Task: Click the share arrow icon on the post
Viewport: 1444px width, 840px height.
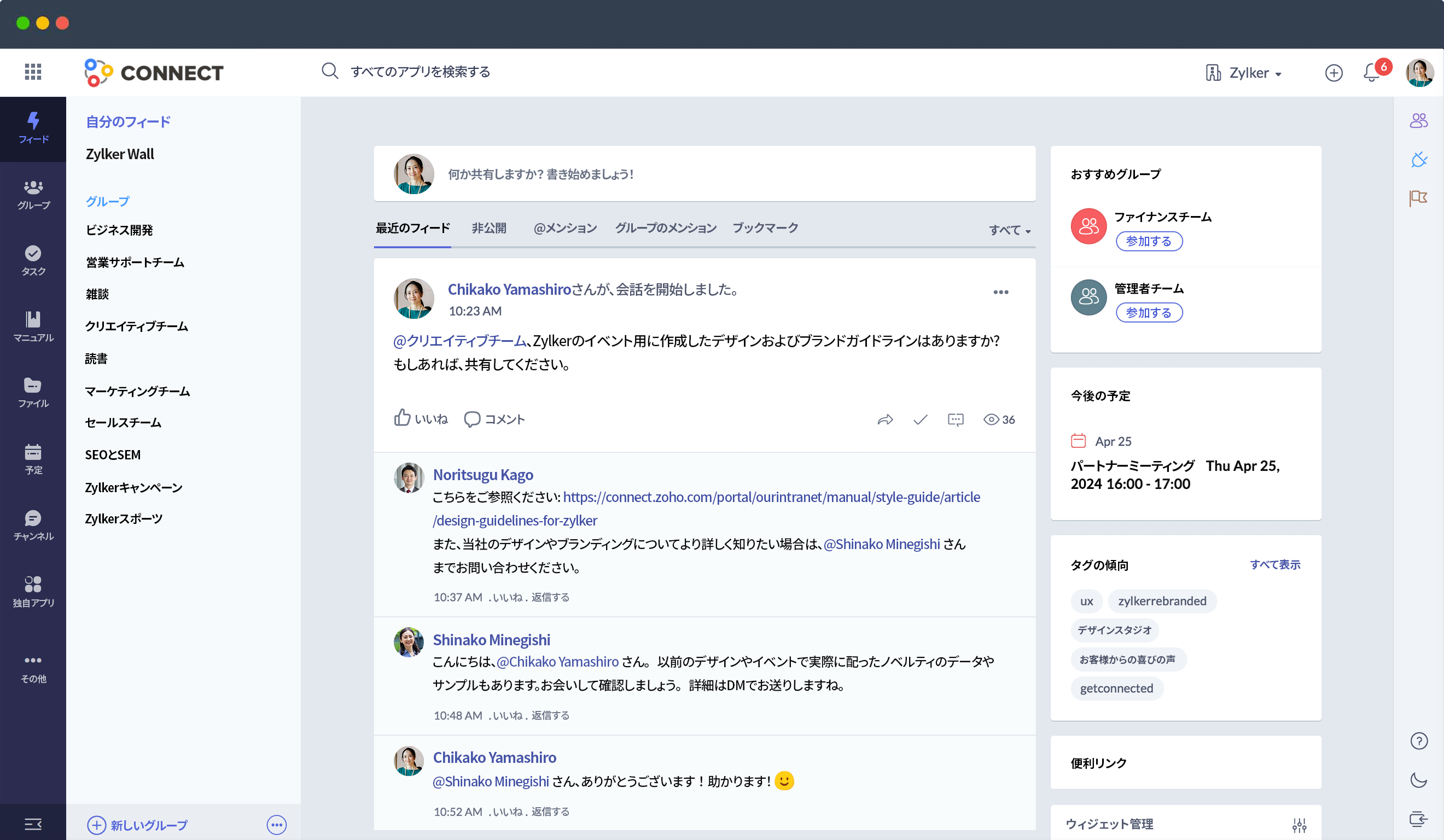Action: 885,420
